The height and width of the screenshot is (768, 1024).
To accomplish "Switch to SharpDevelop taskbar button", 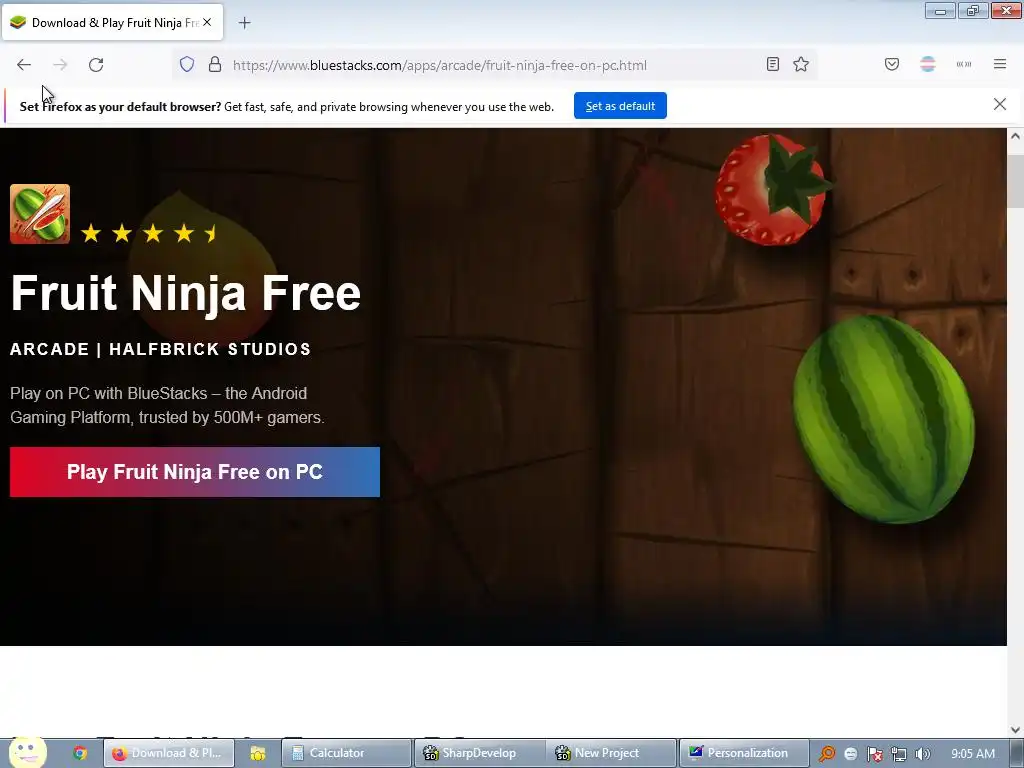I will point(479,753).
